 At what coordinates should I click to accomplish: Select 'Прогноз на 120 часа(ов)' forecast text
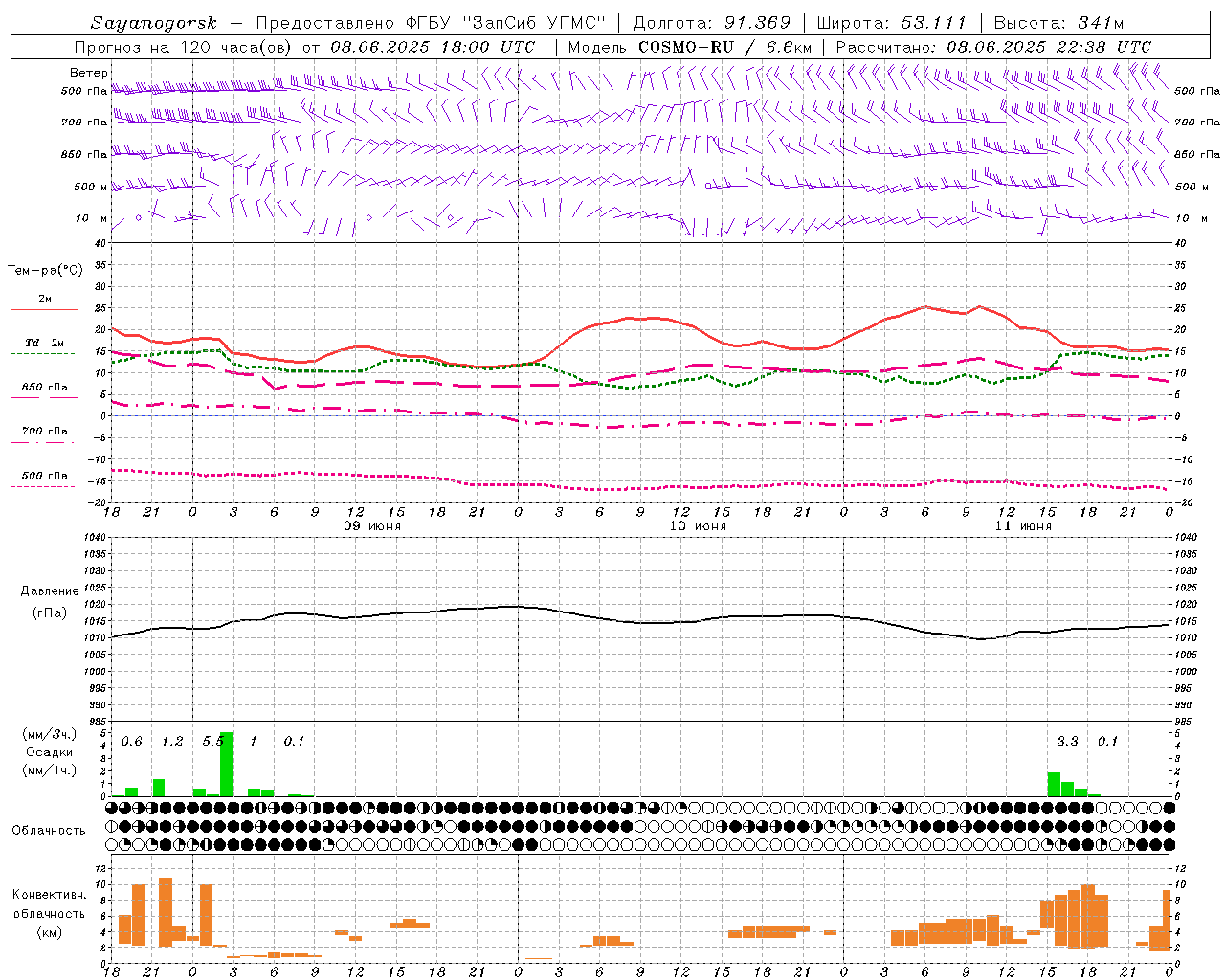(185, 47)
